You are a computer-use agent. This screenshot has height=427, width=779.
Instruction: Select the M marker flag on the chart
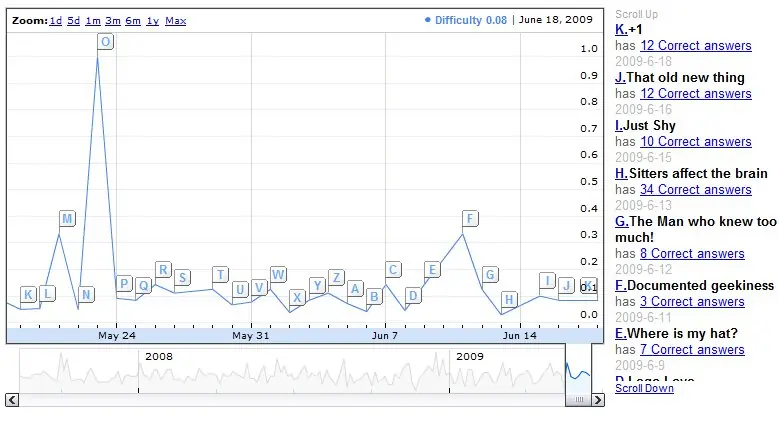67,219
